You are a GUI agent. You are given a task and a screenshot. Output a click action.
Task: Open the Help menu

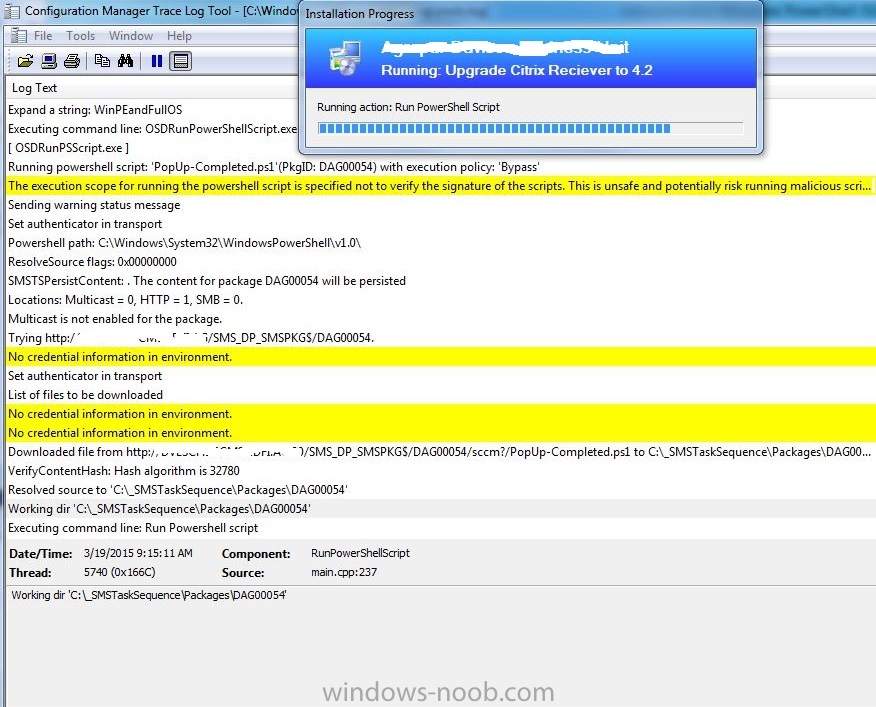[179, 36]
